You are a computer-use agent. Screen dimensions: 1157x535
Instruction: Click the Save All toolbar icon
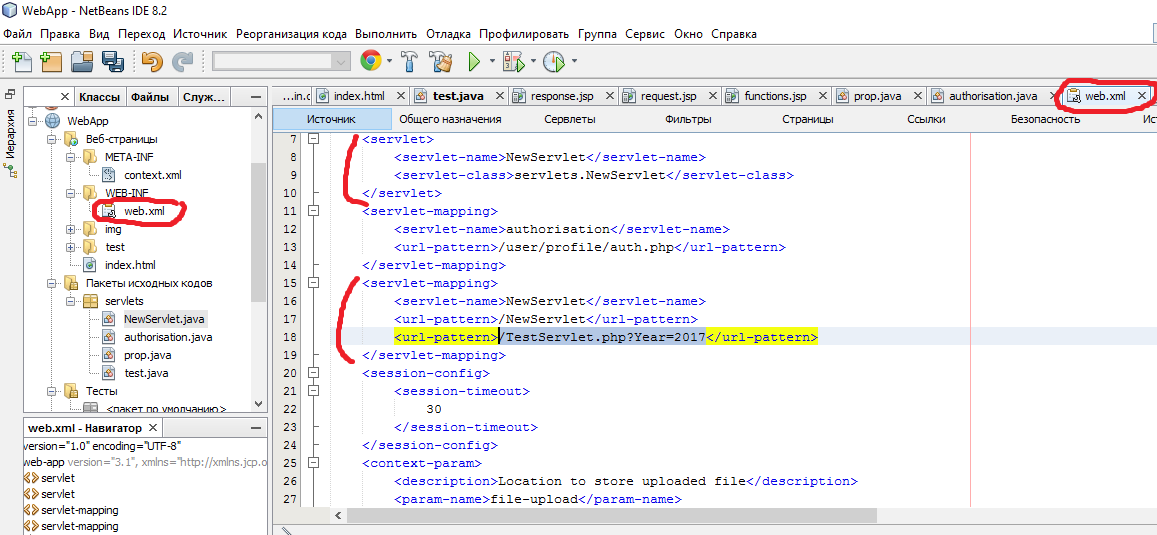coord(111,61)
